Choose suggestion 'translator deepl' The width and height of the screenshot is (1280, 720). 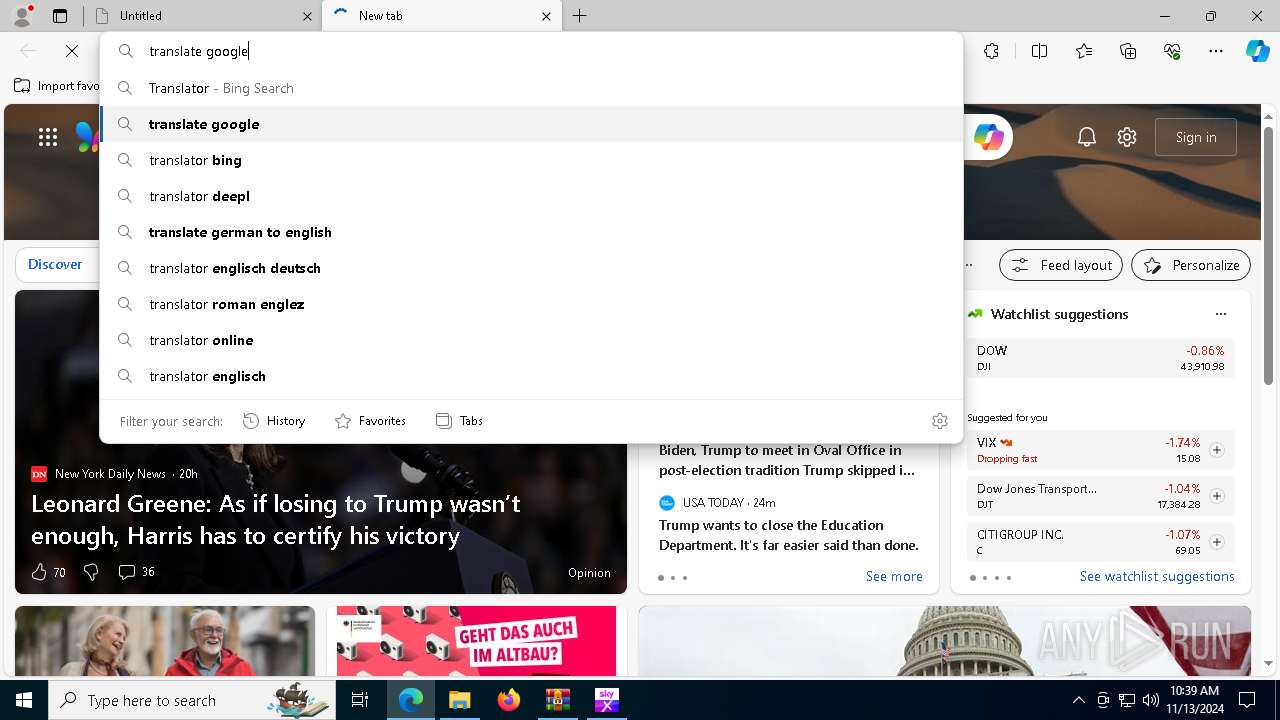[531, 196]
